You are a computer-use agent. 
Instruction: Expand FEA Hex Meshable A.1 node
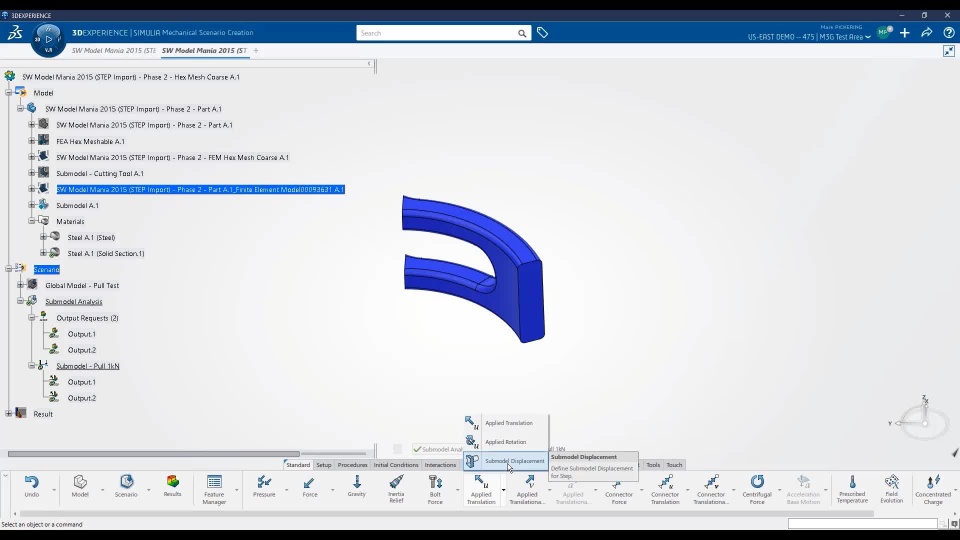32,141
